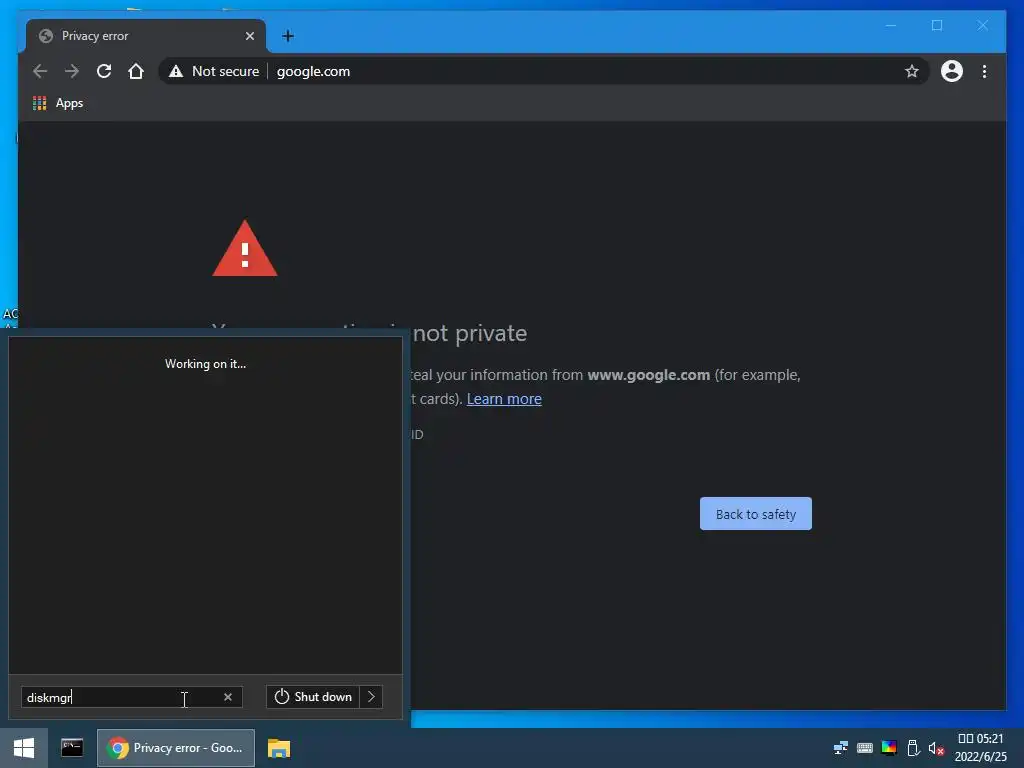Viewport: 1024px width, 768px height.
Task: Click the www.google.com bold text
Action: (x=648, y=375)
